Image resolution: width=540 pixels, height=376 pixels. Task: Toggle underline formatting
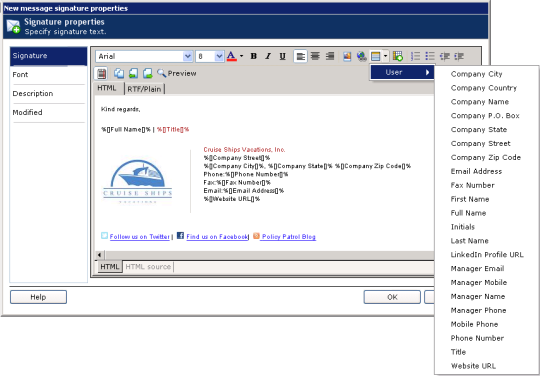[x=282, y=56]
